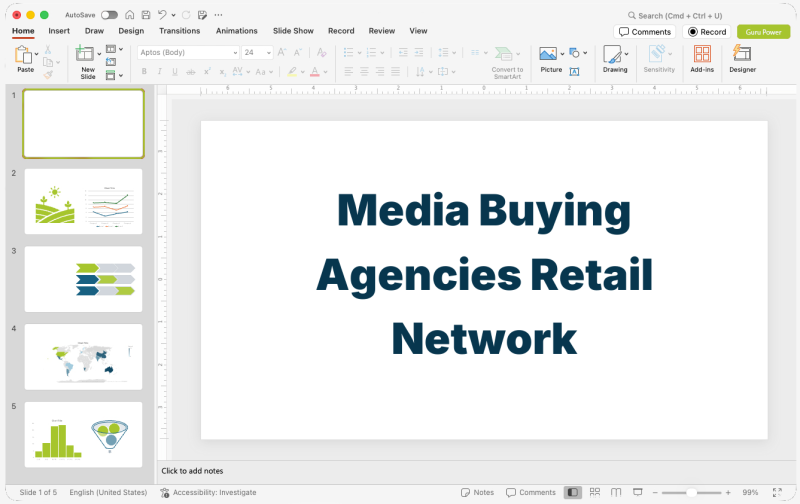
Task: Toggle Superscript formatting
Action: click(x=207, y=72)
